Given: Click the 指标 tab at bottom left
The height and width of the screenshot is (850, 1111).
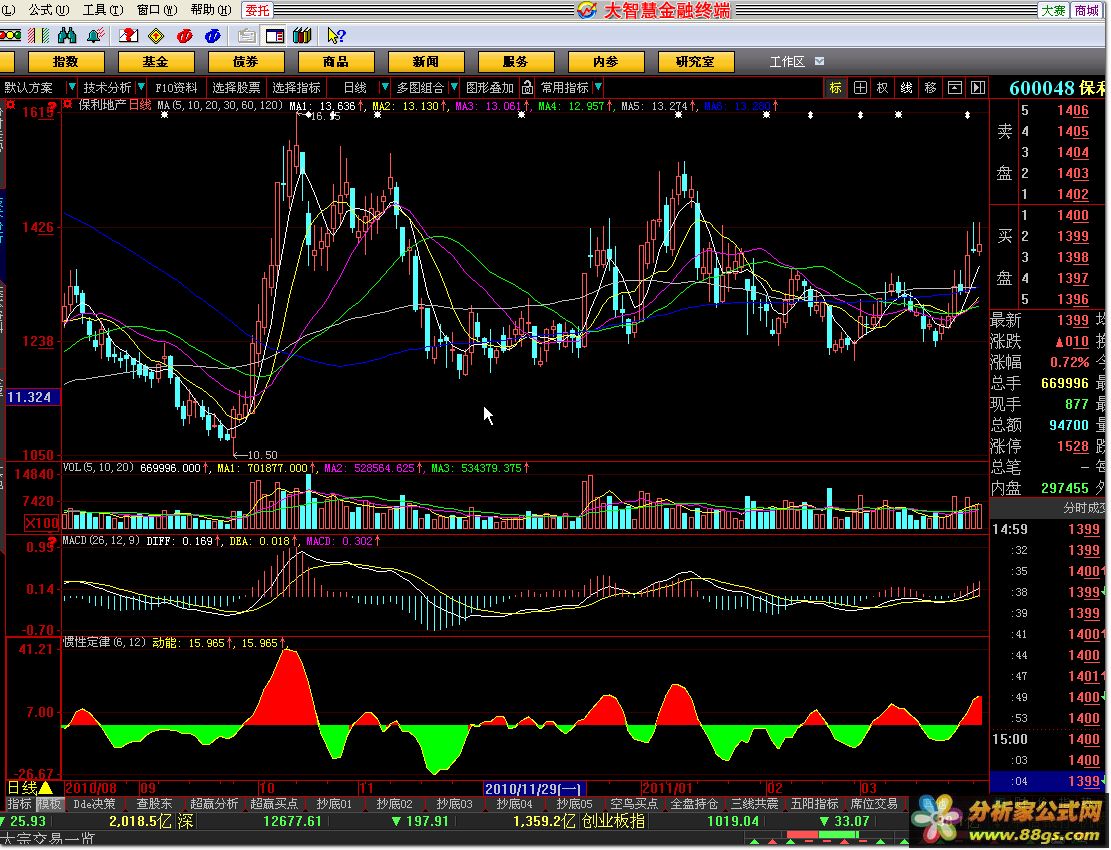Looking at the screenshot, I should [x=20, y=804].
